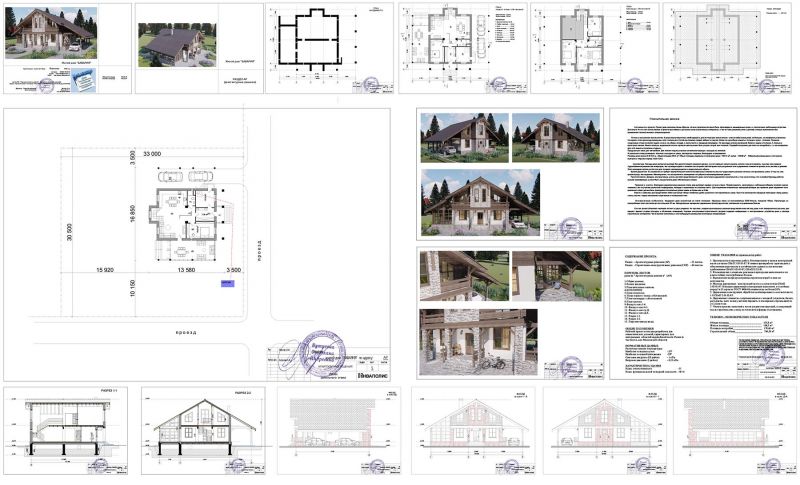
Task: Open the explanatory note text sheet
Action: tap(703, 174)
